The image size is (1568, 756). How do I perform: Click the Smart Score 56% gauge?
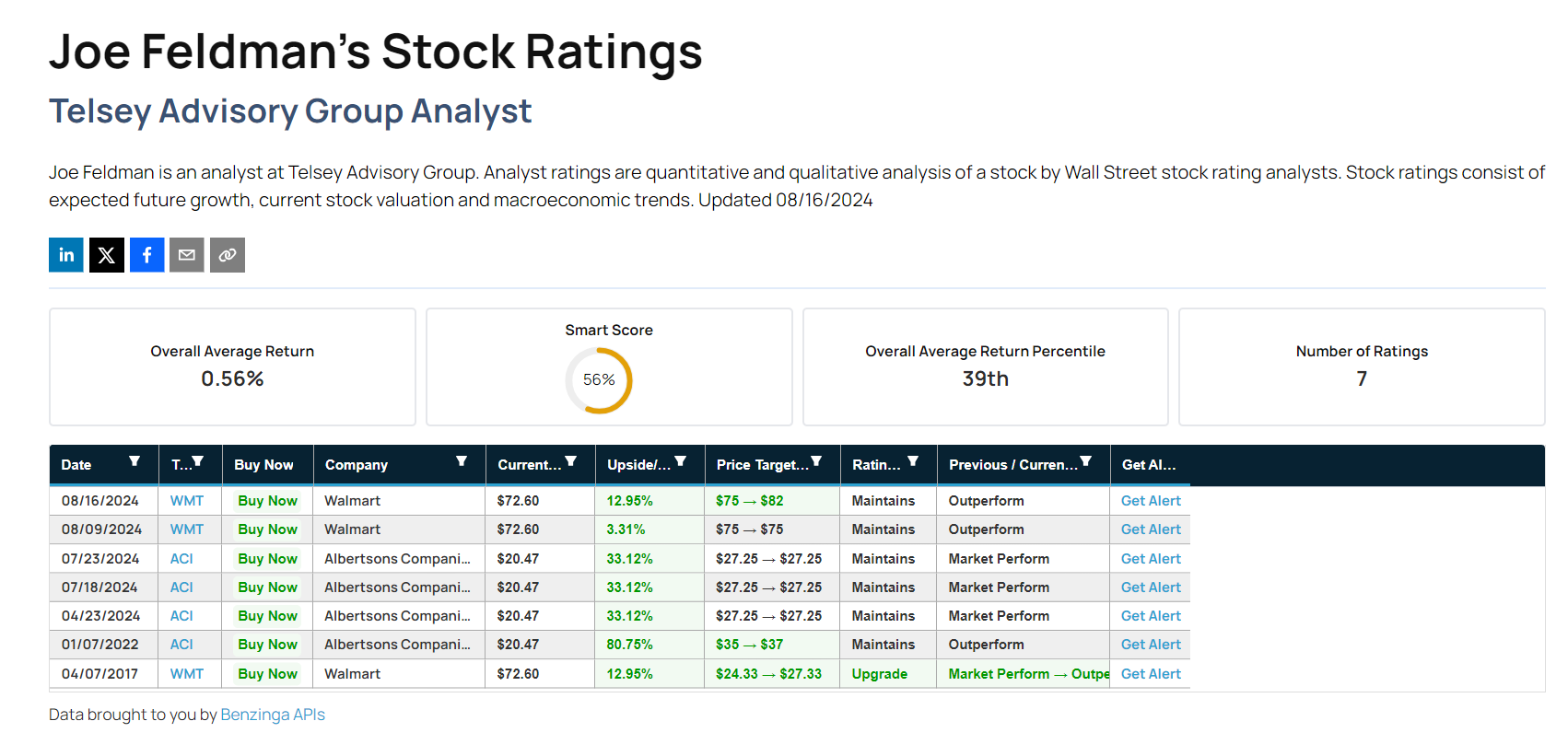[599, 379]
